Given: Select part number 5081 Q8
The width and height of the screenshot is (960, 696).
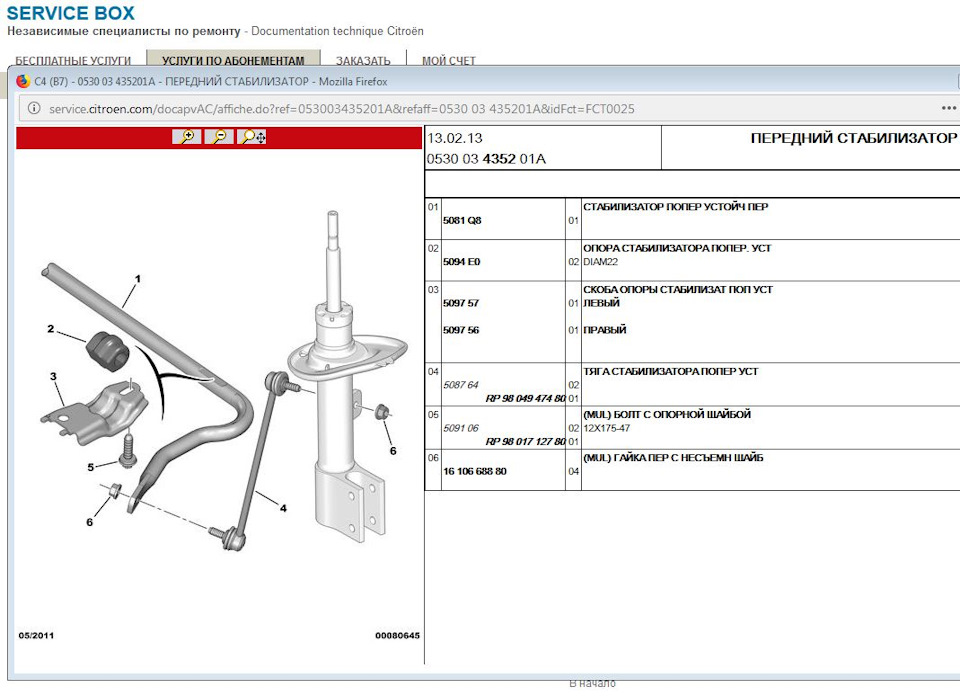Looking at the screenshot, I should (x=462, y=220).
